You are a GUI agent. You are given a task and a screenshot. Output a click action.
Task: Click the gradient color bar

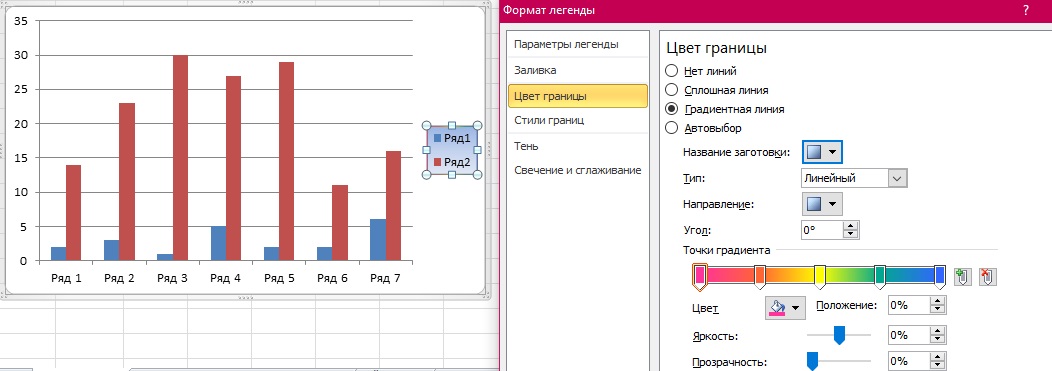(819, 274)
